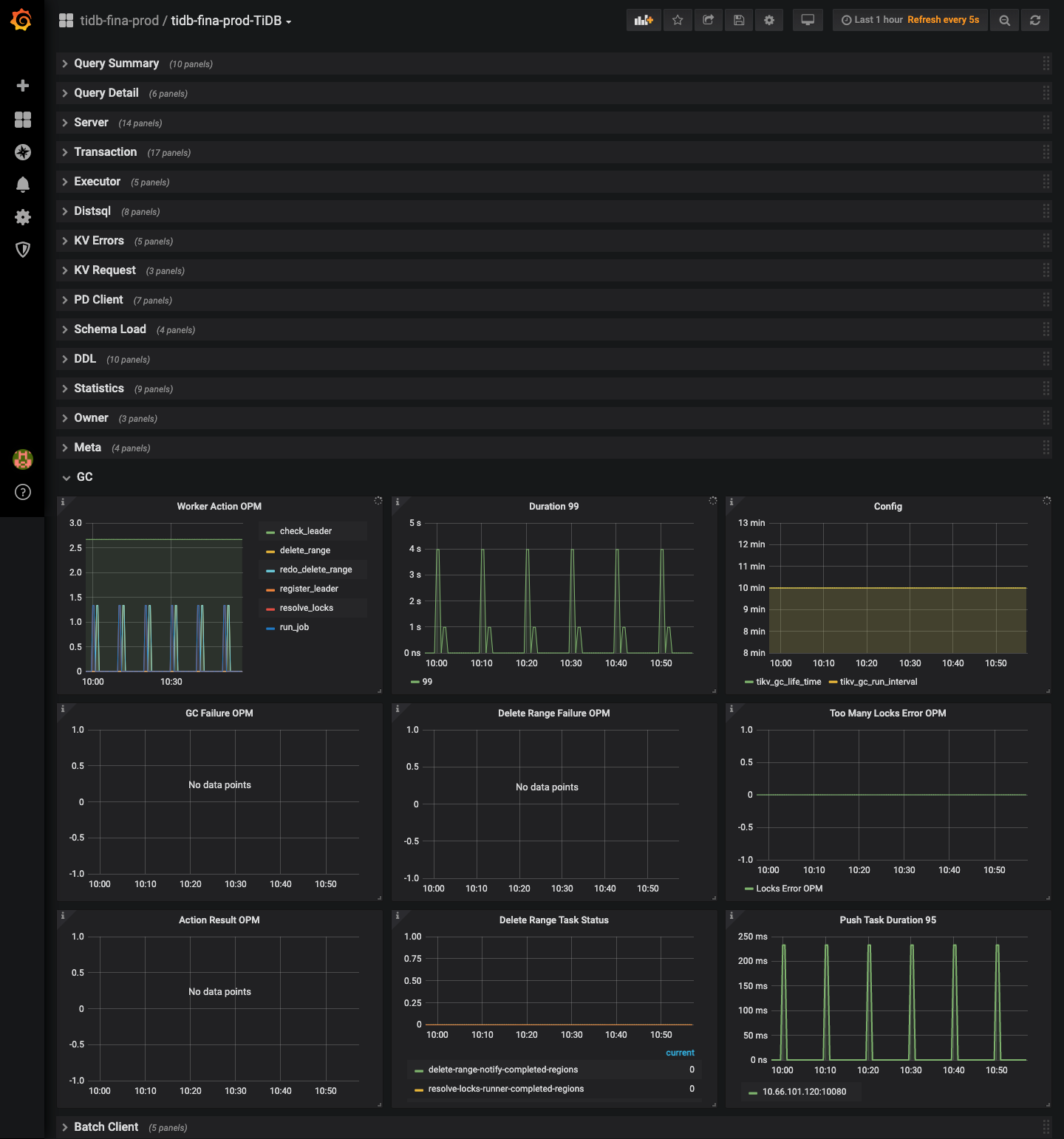The image size is (1064, 1139).
Task: Toggle check_leader series in Worker Action legend
Action: click(305, 531)
